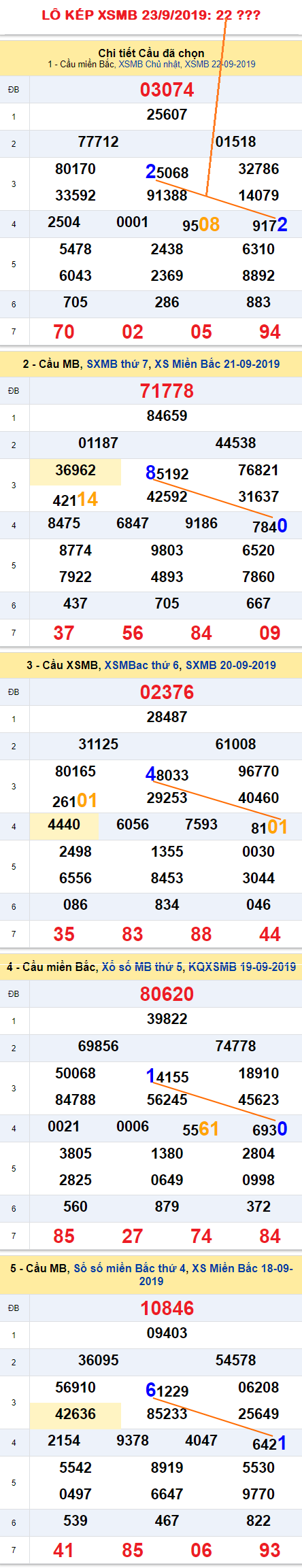
Task: Click the special prize number 02376
Action: coord(167,692)
